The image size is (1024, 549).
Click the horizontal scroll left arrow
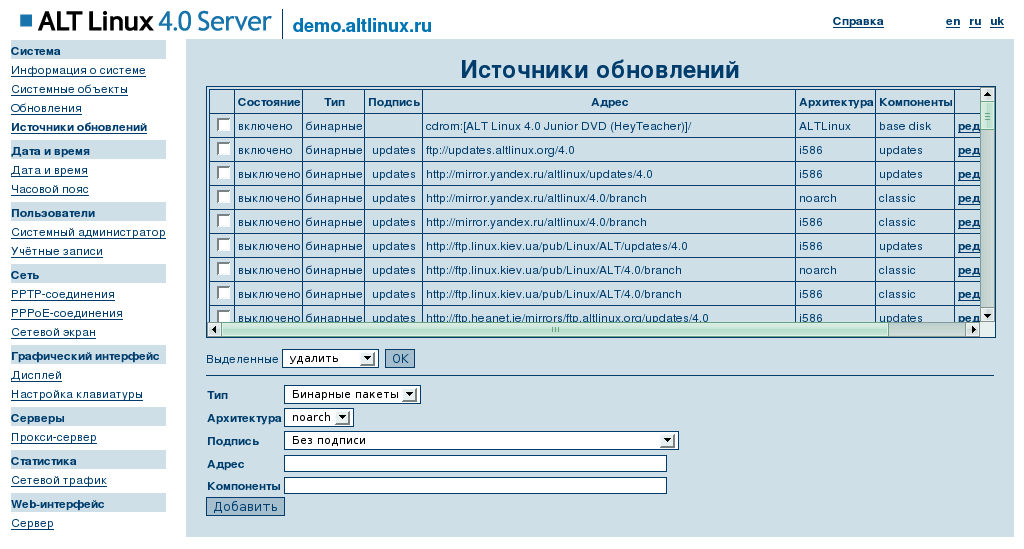214,329
